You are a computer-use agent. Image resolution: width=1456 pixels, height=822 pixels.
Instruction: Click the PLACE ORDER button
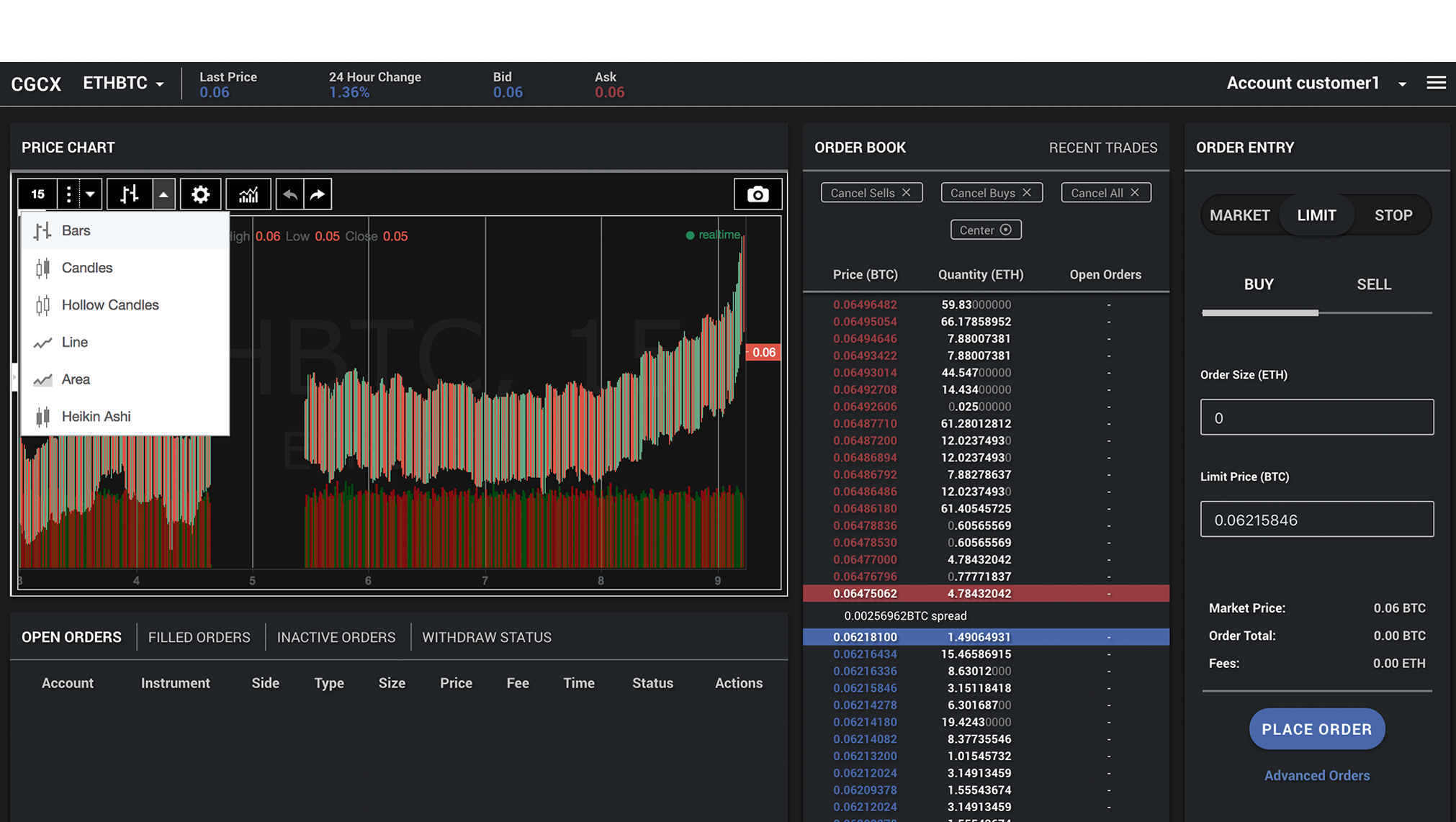tap(1316, 729)
